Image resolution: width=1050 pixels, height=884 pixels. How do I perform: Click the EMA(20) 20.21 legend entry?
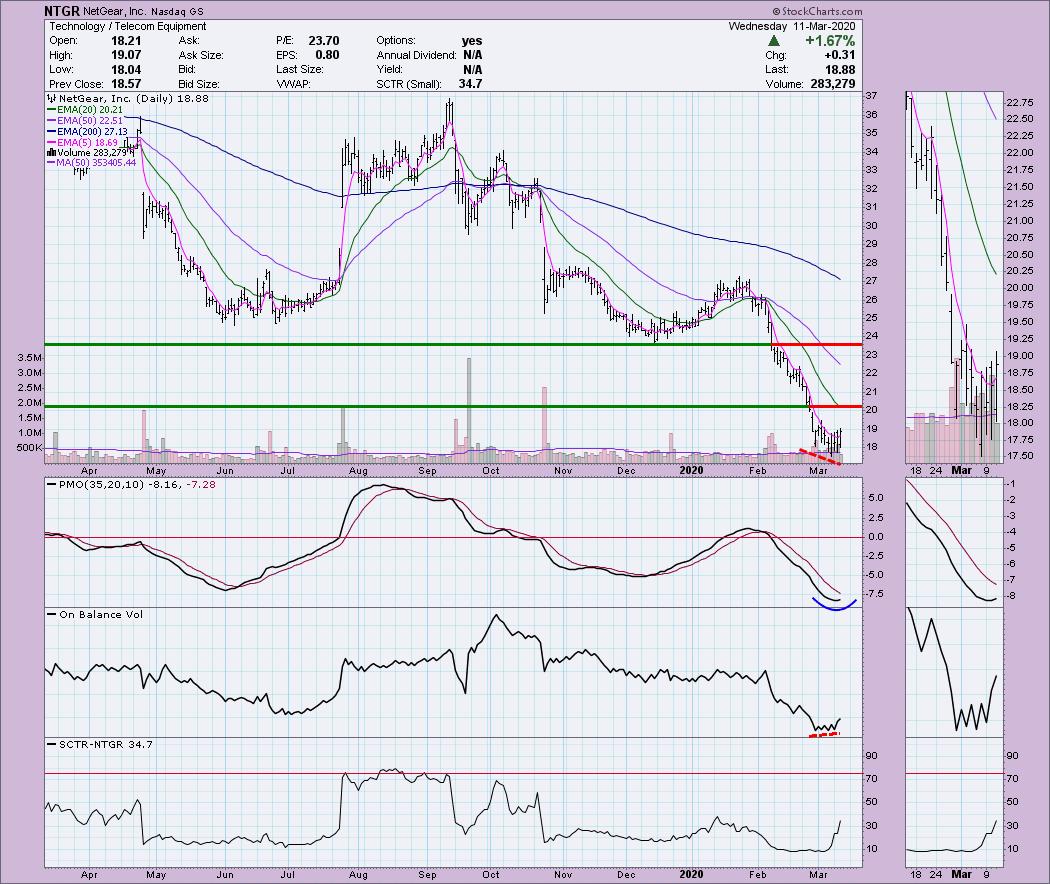85,109
